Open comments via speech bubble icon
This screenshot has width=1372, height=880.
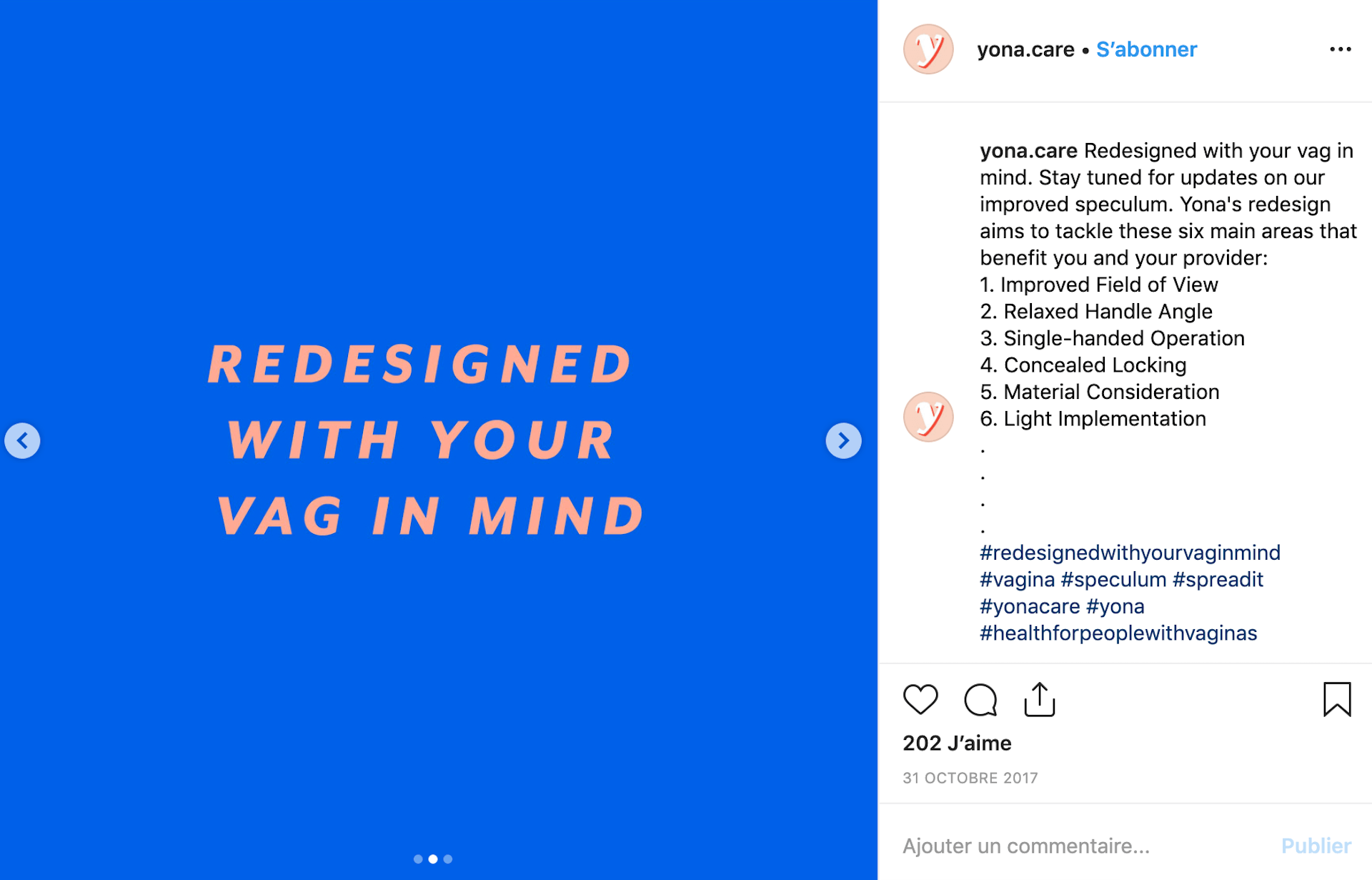pos(980,699)
